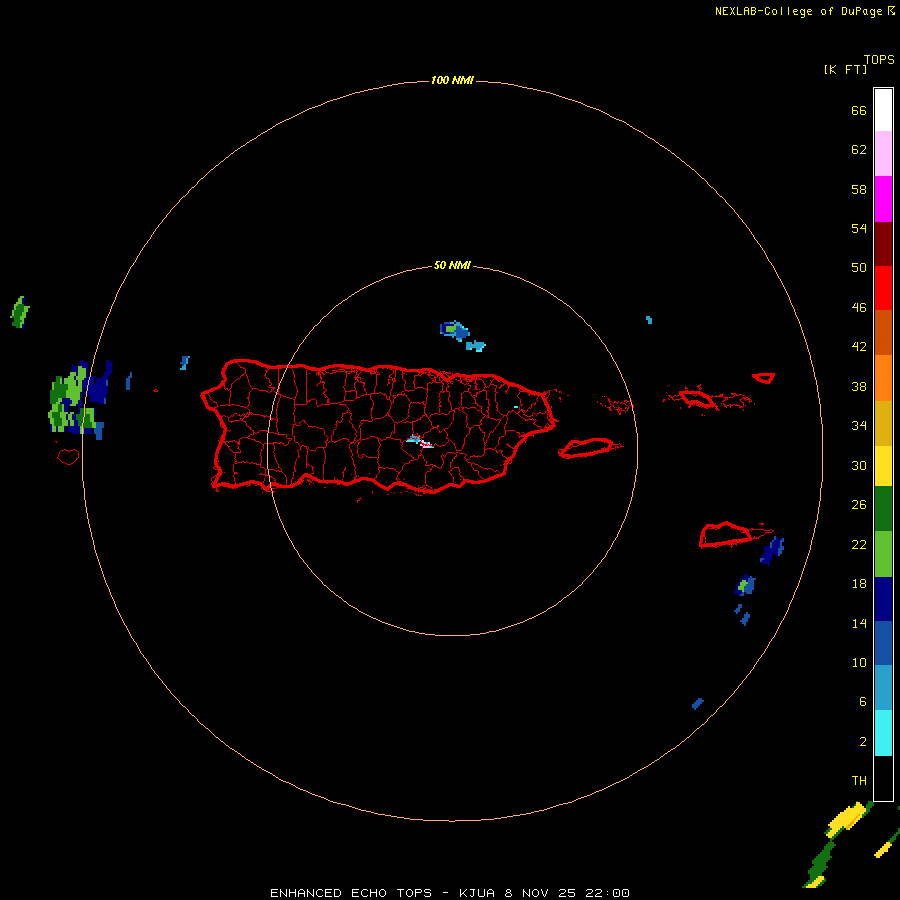Viewport: 900px width, 900px height.
Task: Click the 66 legend value
Action: 859,110
